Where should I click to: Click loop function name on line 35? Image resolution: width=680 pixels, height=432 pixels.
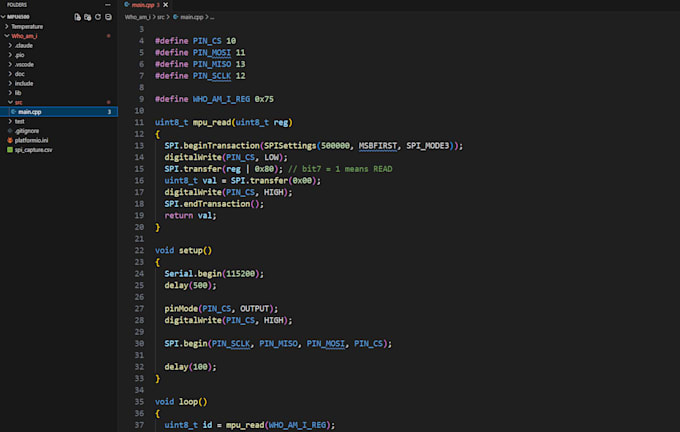[188, 402]
